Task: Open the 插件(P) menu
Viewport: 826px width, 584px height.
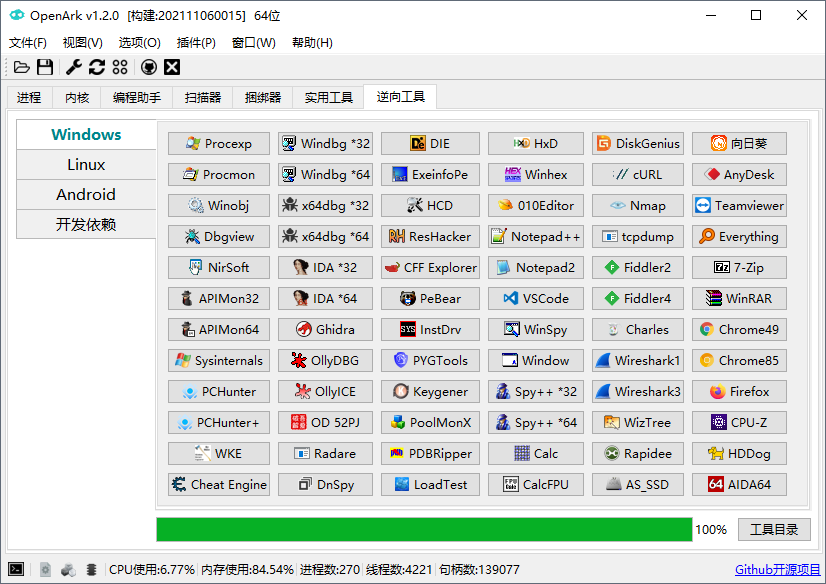Action: [196, 43]
